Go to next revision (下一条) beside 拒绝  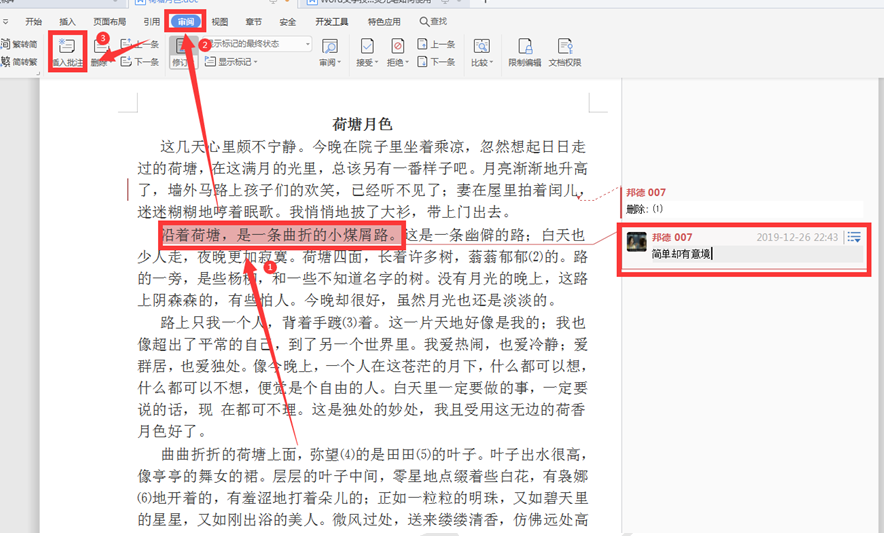(436, 61)
